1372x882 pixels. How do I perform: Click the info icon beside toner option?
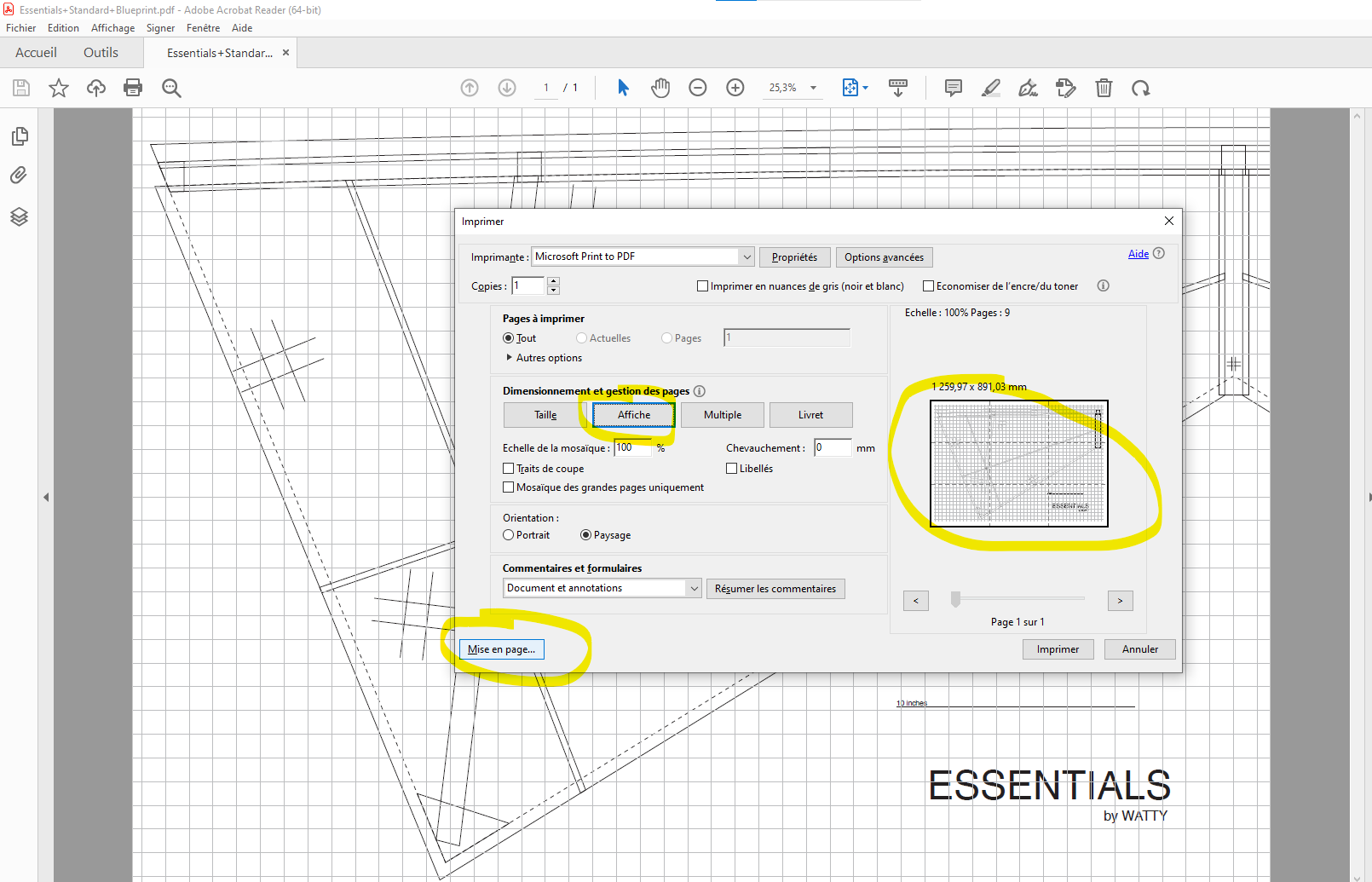1104,286
